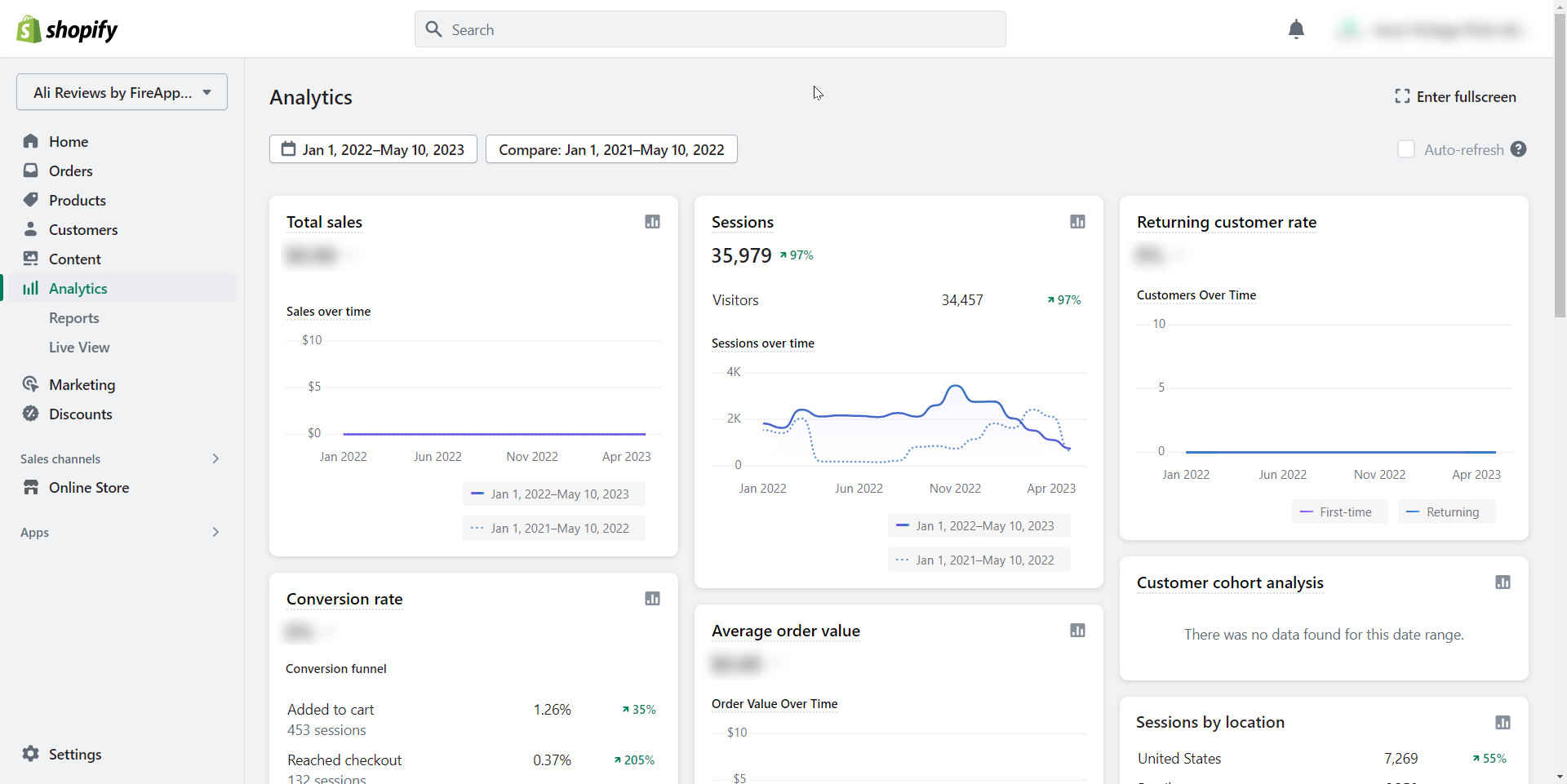Screen dimensions: 1567x784
Task: Toggle First-time legend in Customers chart
Action: [x=1339, y=512]
